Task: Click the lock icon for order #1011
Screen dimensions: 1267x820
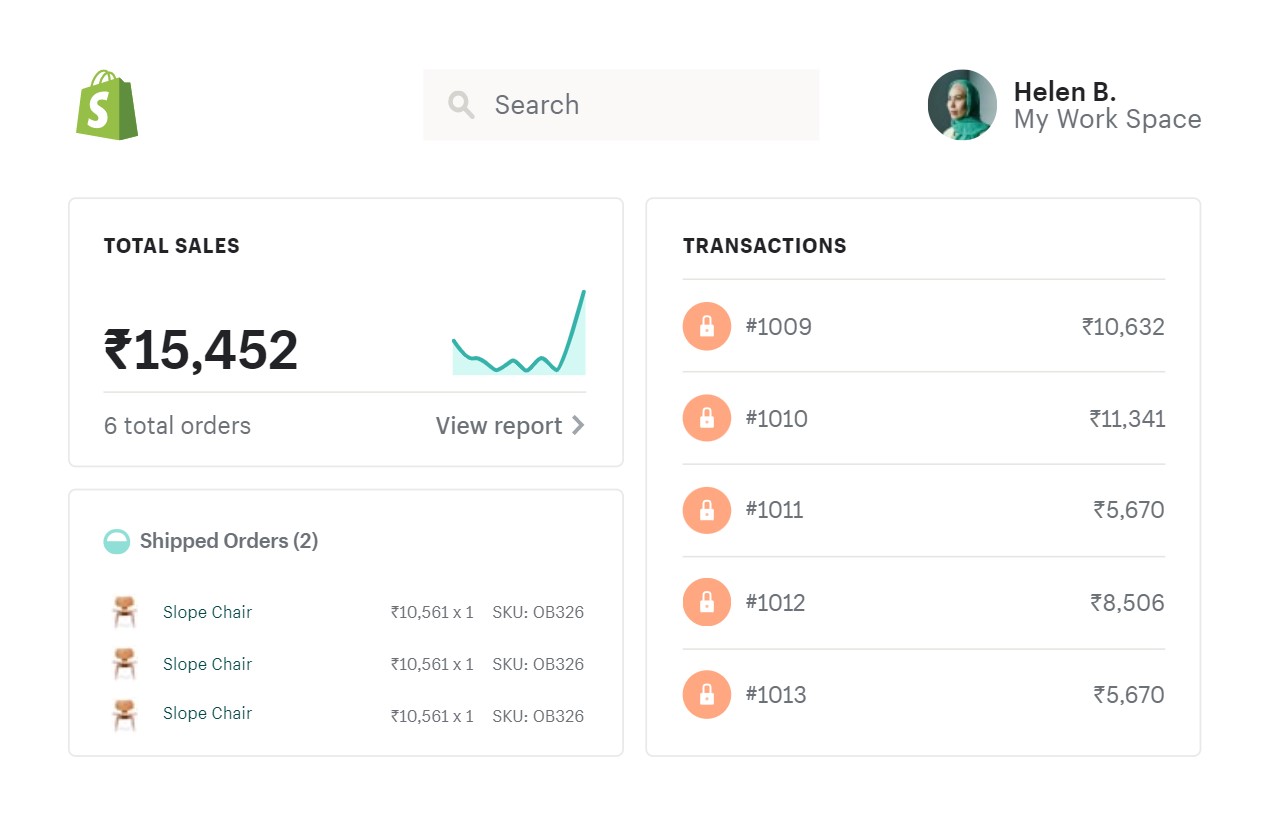Action: [707, 510]
